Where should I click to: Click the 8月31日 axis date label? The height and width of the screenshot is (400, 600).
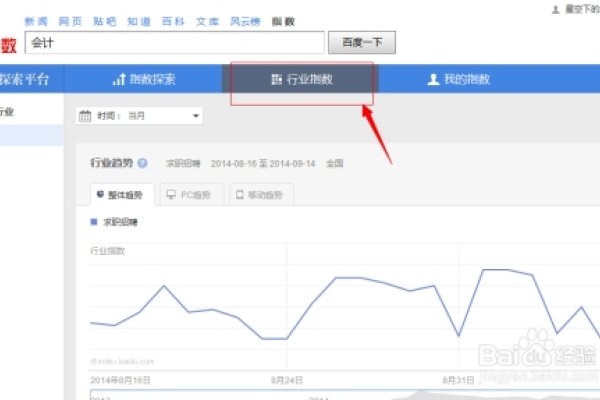point(458,380)
